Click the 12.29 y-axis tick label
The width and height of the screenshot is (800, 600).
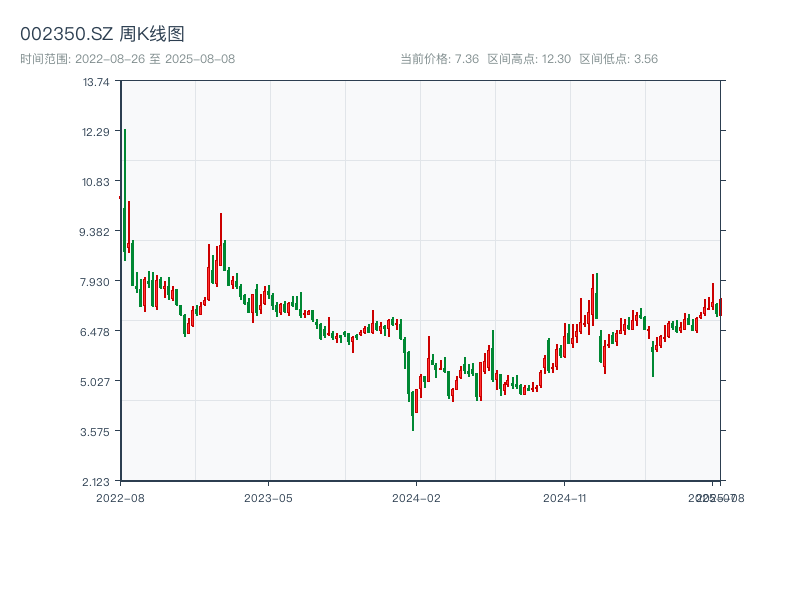(x=97, y=132)
